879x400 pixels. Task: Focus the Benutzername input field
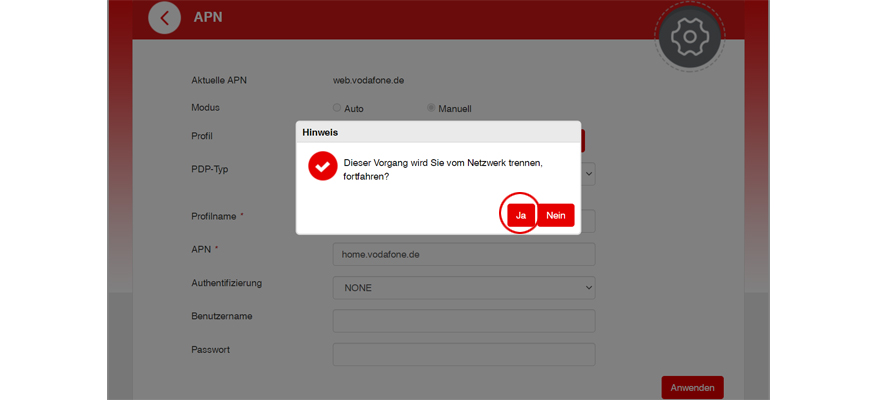pos(463,320)
